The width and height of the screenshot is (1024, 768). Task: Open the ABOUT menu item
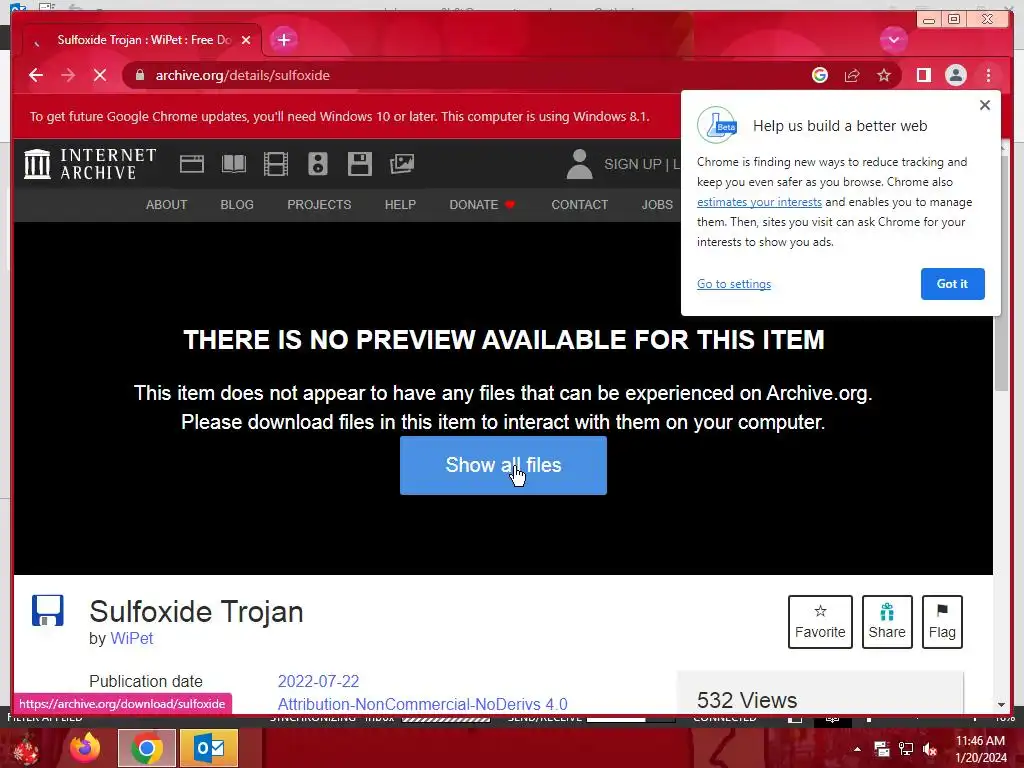click(167, 204)
